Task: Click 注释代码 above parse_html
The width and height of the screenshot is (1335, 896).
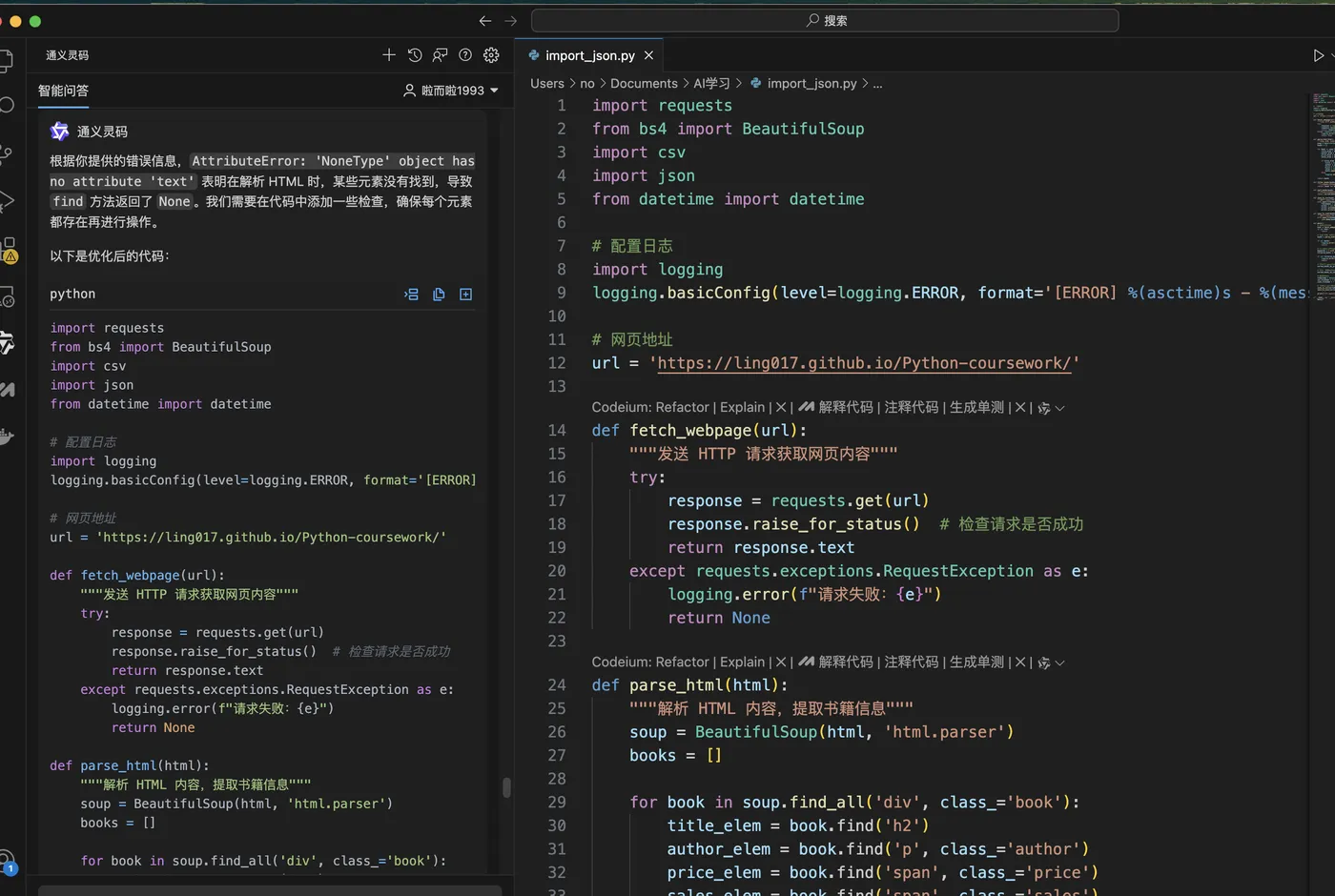Action: [911, 662]
